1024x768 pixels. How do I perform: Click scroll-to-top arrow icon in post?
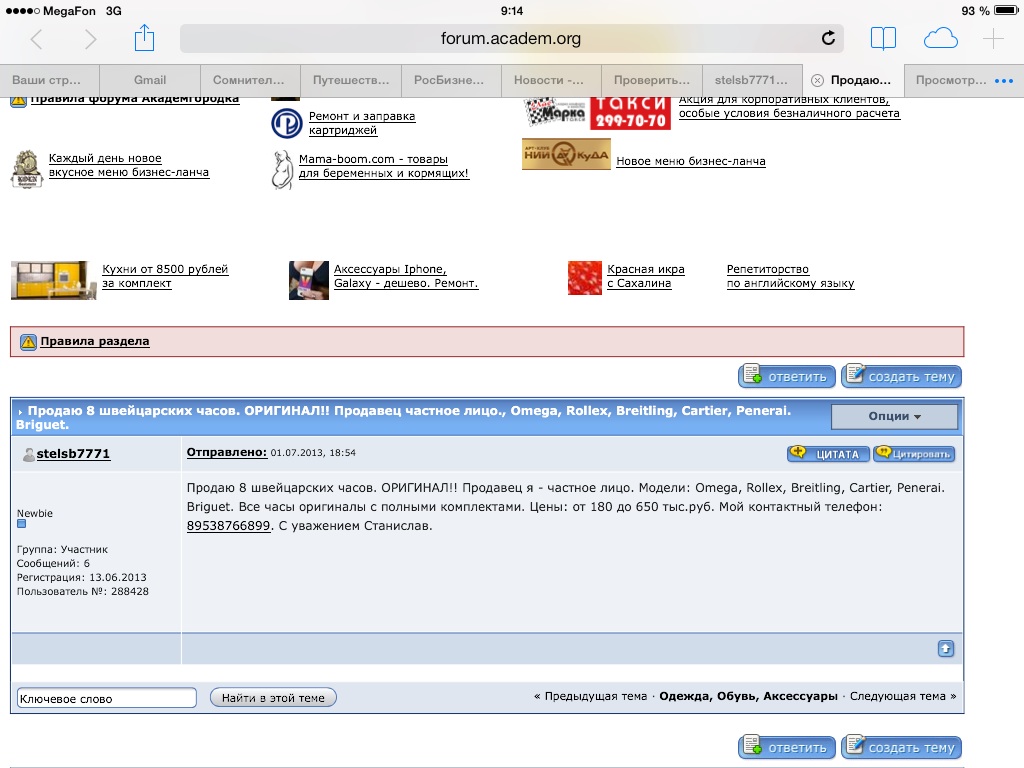(946, 649)
